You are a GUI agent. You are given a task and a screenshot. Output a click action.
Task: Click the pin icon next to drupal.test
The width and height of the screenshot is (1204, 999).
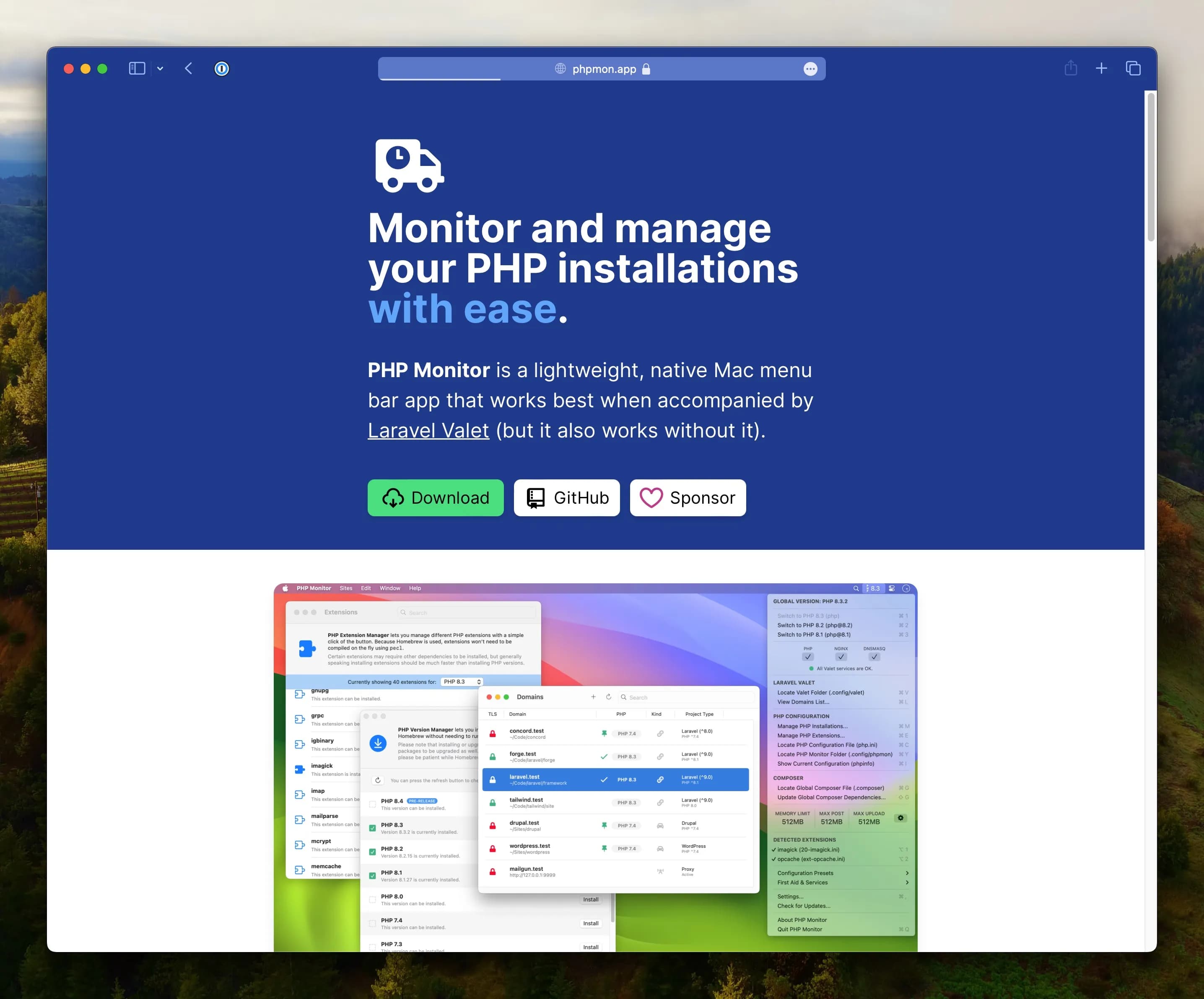[x=605, y=826]
